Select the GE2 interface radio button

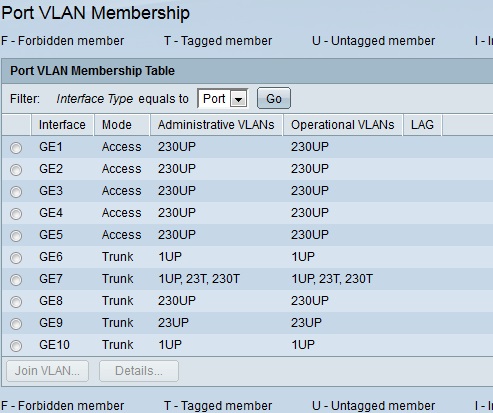tap(16, 170)
